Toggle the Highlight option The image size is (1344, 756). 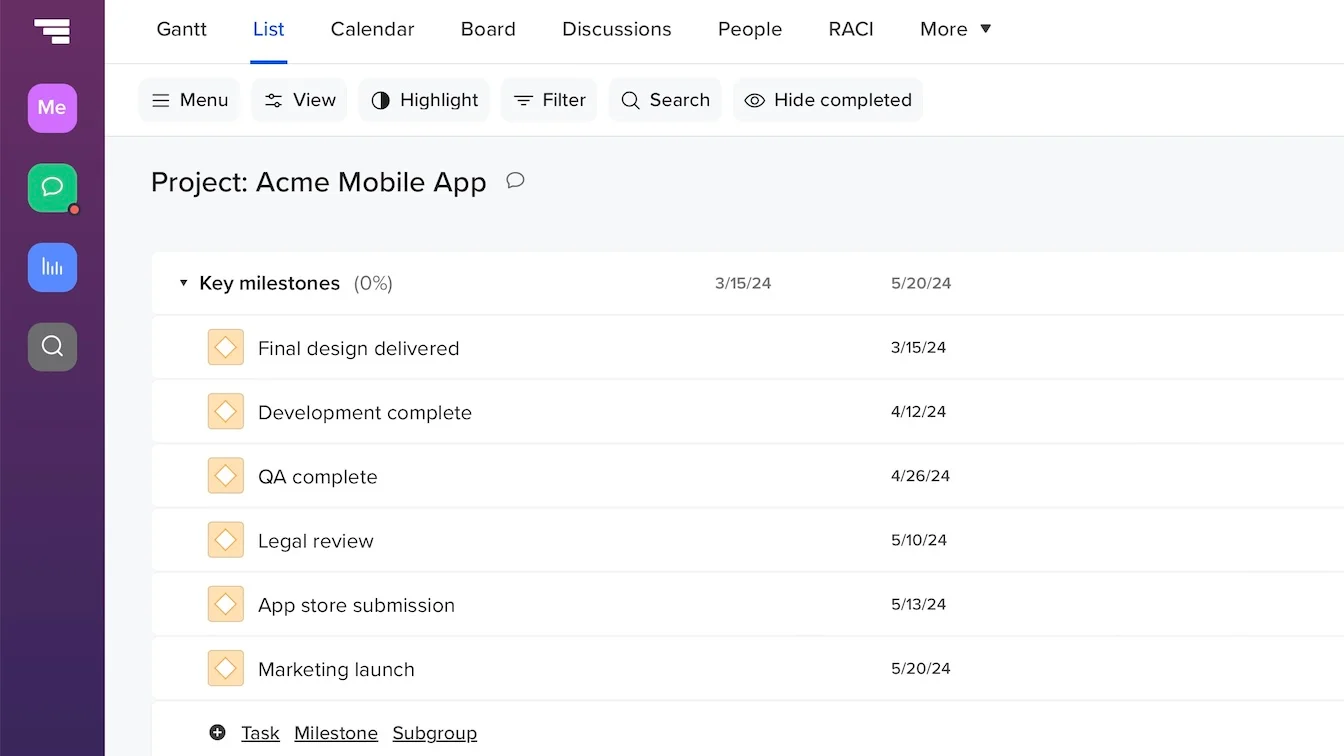424,100
